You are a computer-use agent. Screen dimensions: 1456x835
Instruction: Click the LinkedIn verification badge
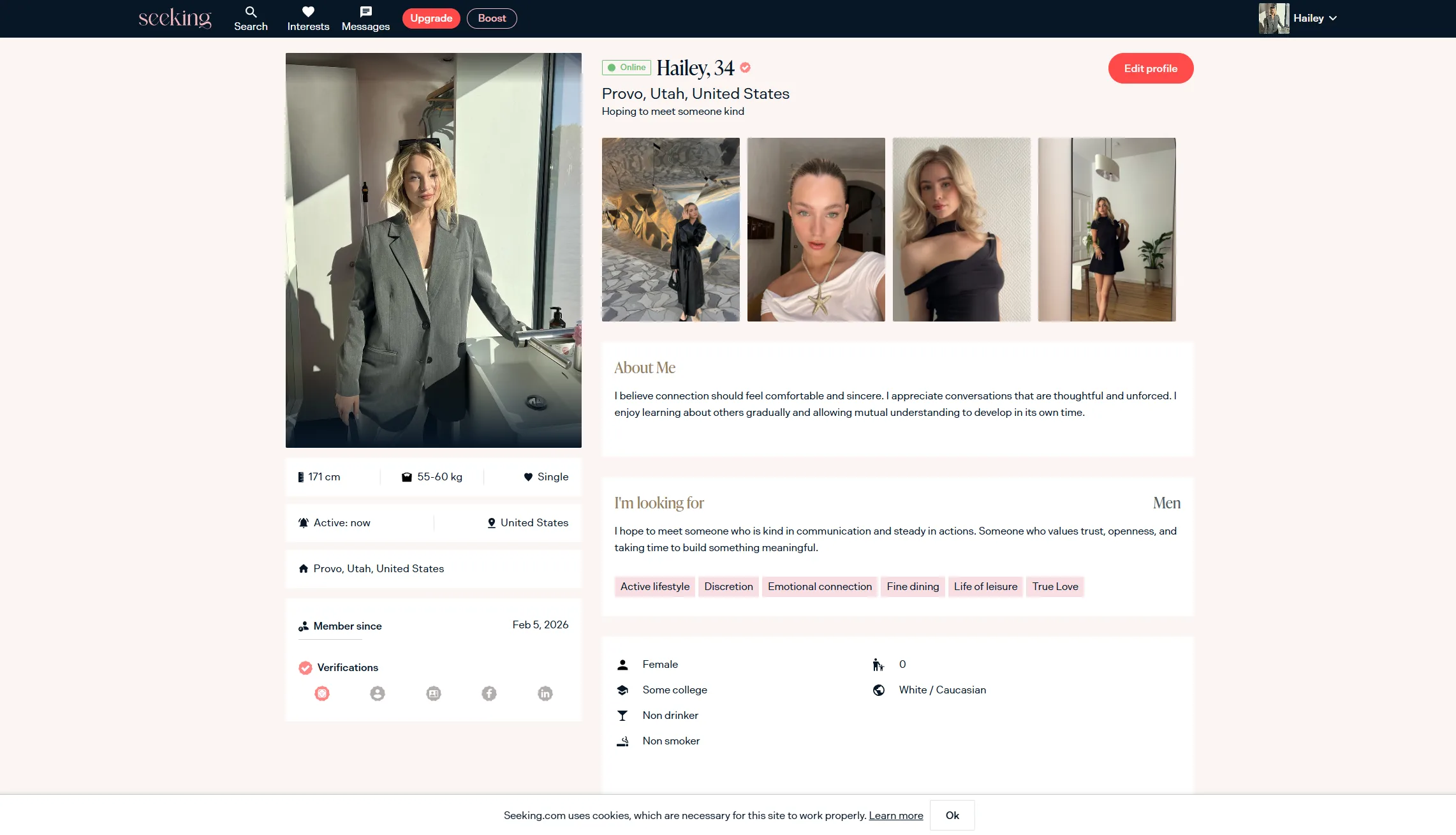[545, 693]
